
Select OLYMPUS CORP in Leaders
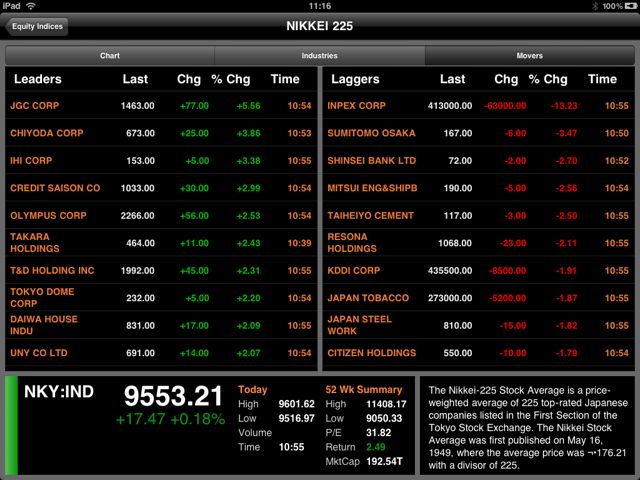coord(161,216)
